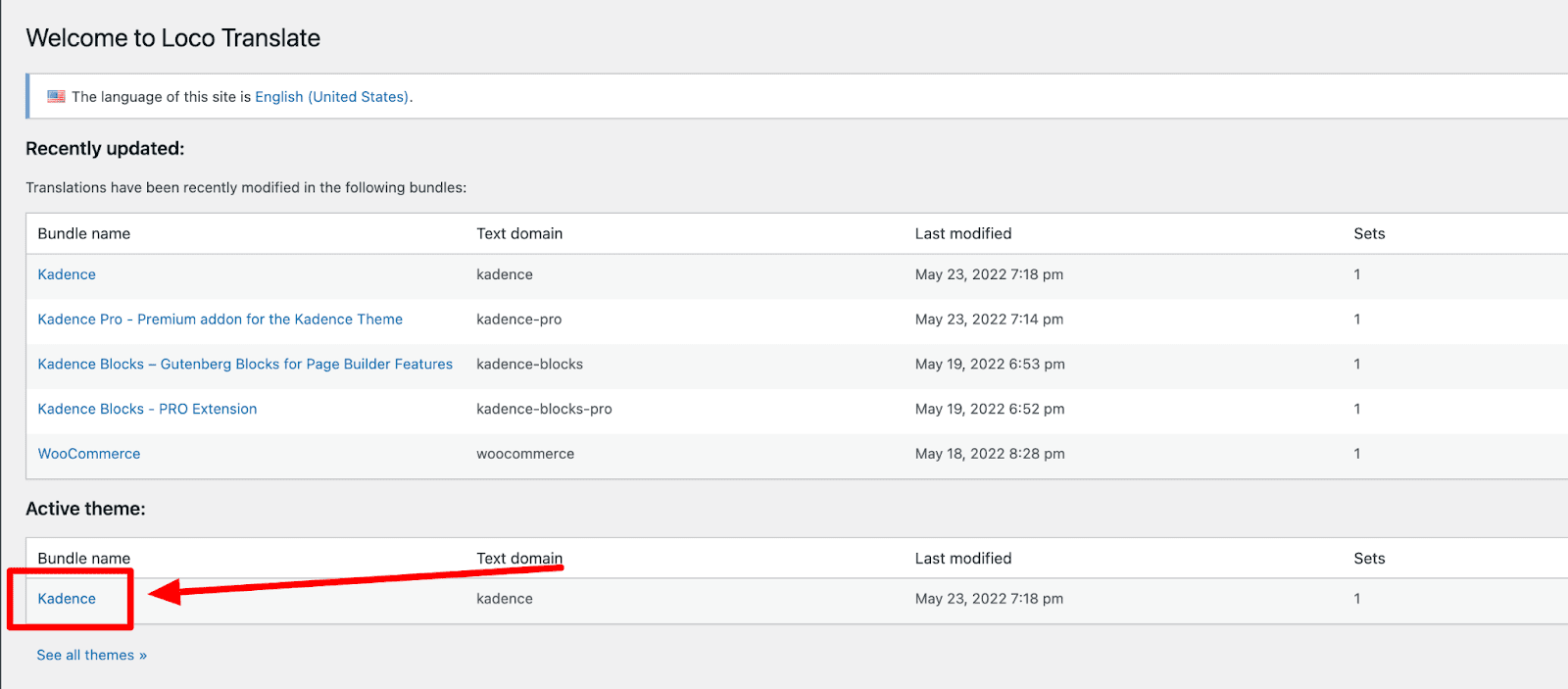The height and width of the screenshot is (689, 1568).
Task: Click Text domain header in Active theme table
Action: pos(519,559)
